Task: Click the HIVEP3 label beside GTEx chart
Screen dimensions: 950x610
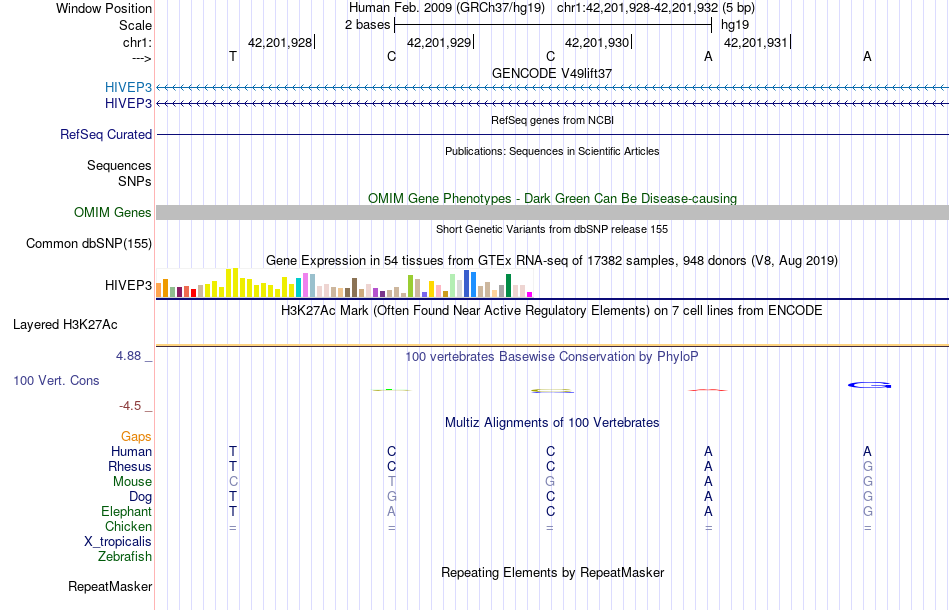Action: click(128, 285)
